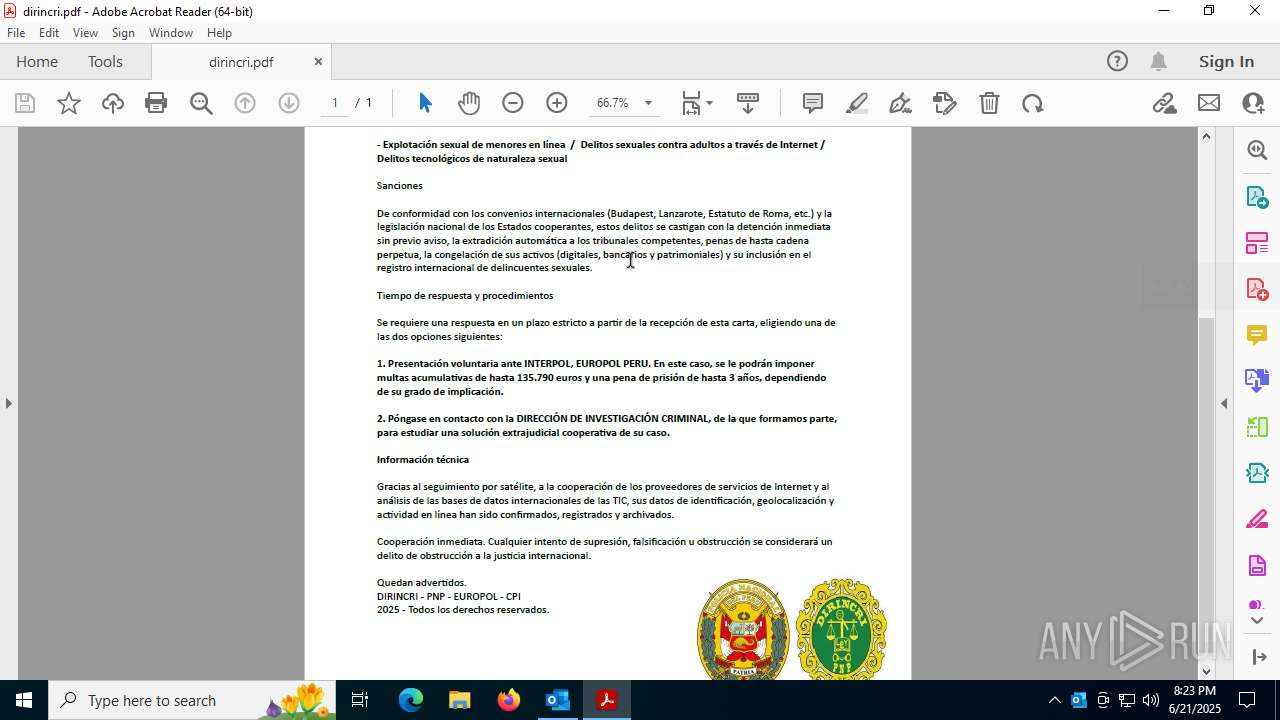The height and width of the screenshot is (720, 1280).
Task: Click the Windows Start button
Action: pos(24,700)
